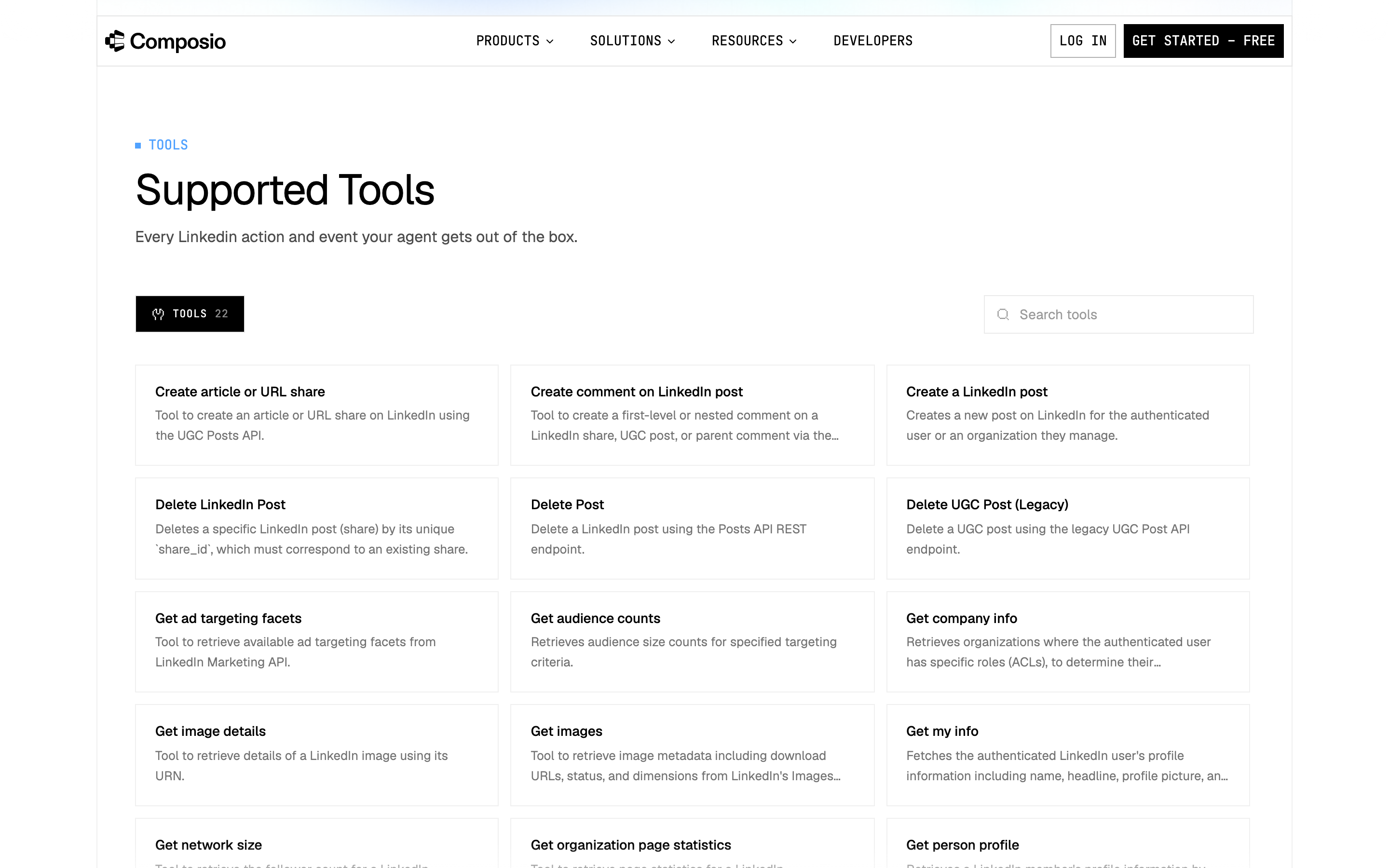Click the search magnifier icon
1389x868 pixels.
tap(1003, 314)
